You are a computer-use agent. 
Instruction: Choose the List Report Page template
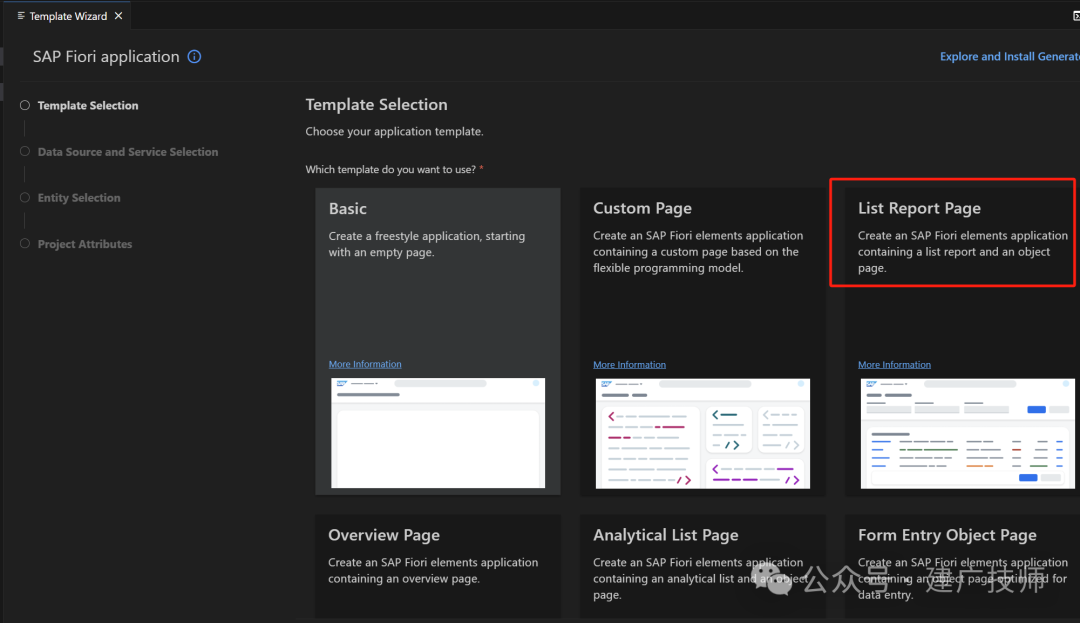(962, 341)
